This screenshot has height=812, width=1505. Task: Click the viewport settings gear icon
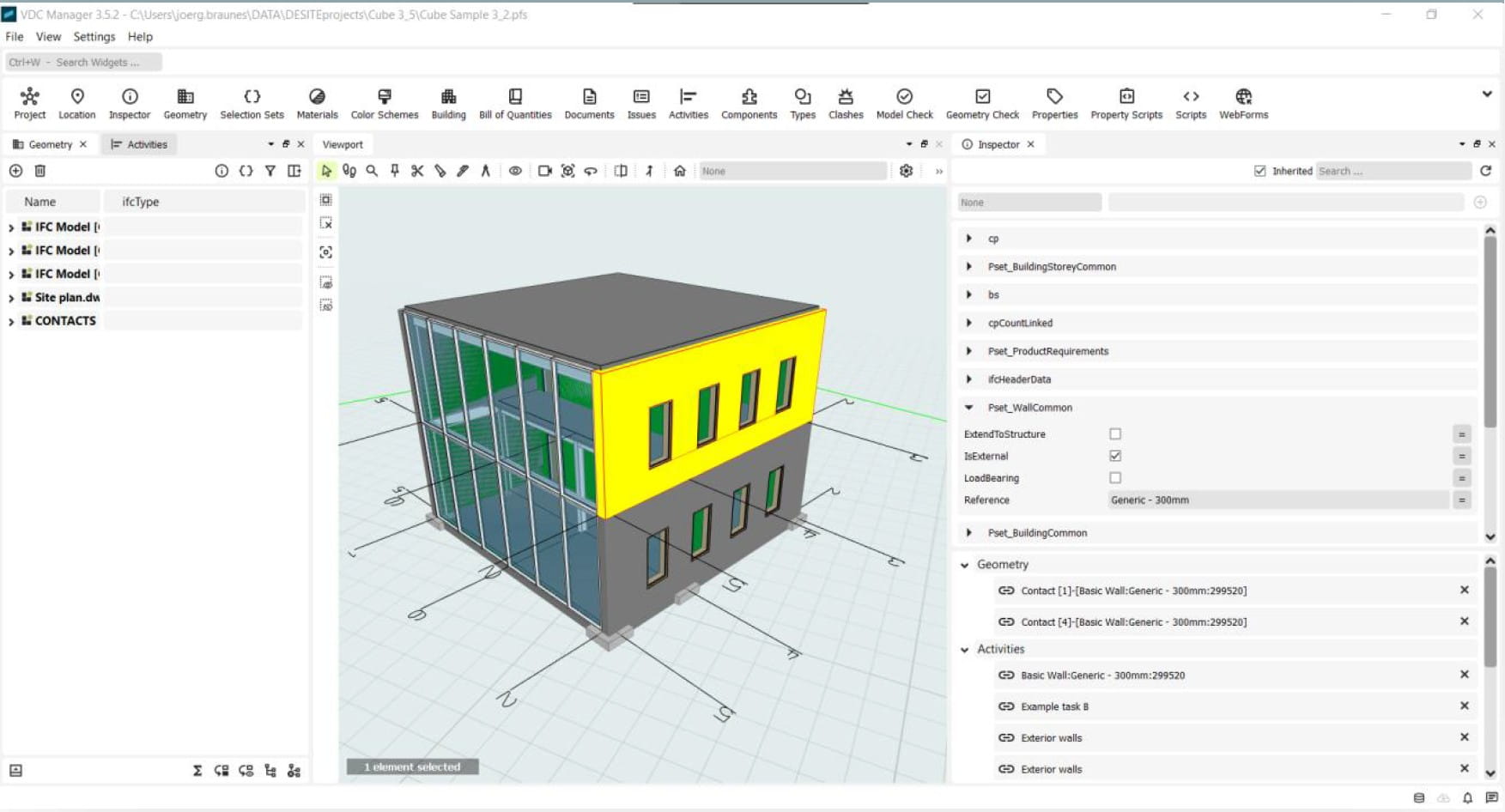coord(906,171)
